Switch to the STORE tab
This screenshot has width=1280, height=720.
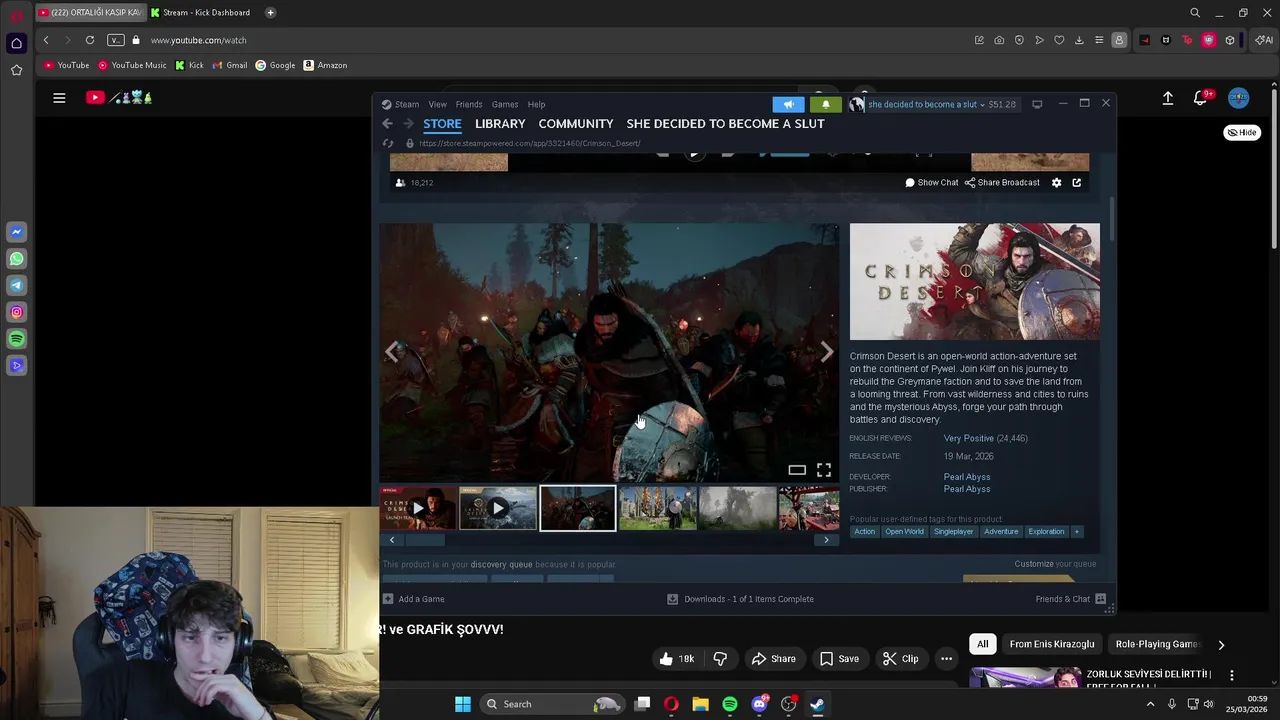442,124
